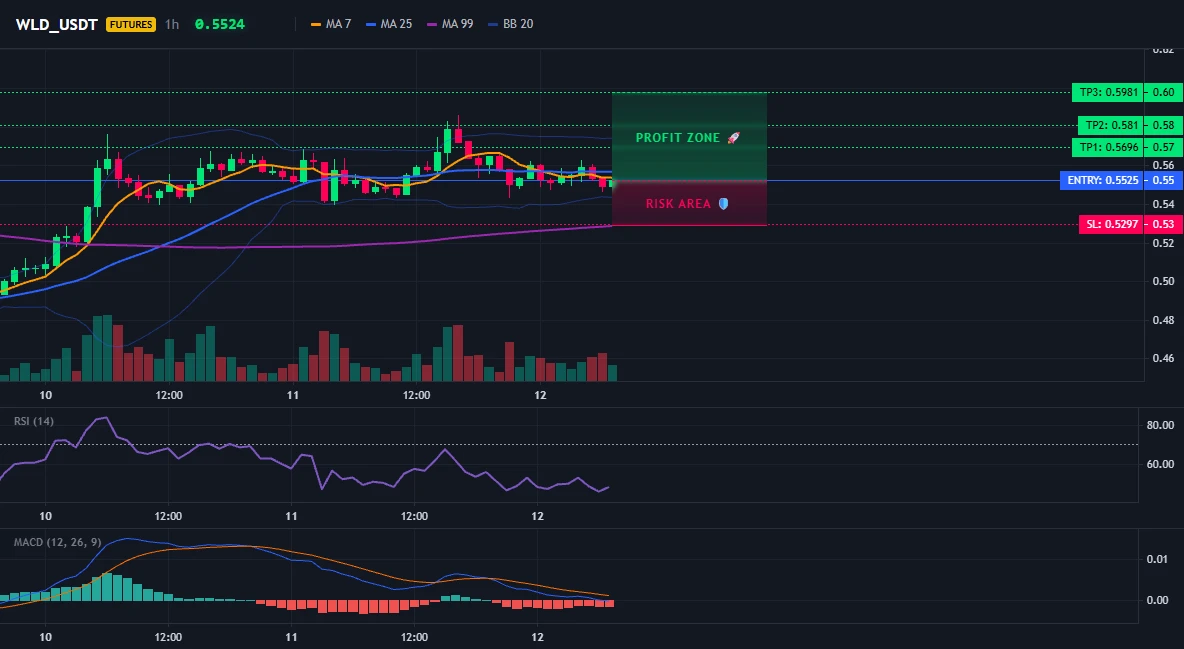Click the RISK AREA text
This screenshot has width=1184, height=649.
678,203
